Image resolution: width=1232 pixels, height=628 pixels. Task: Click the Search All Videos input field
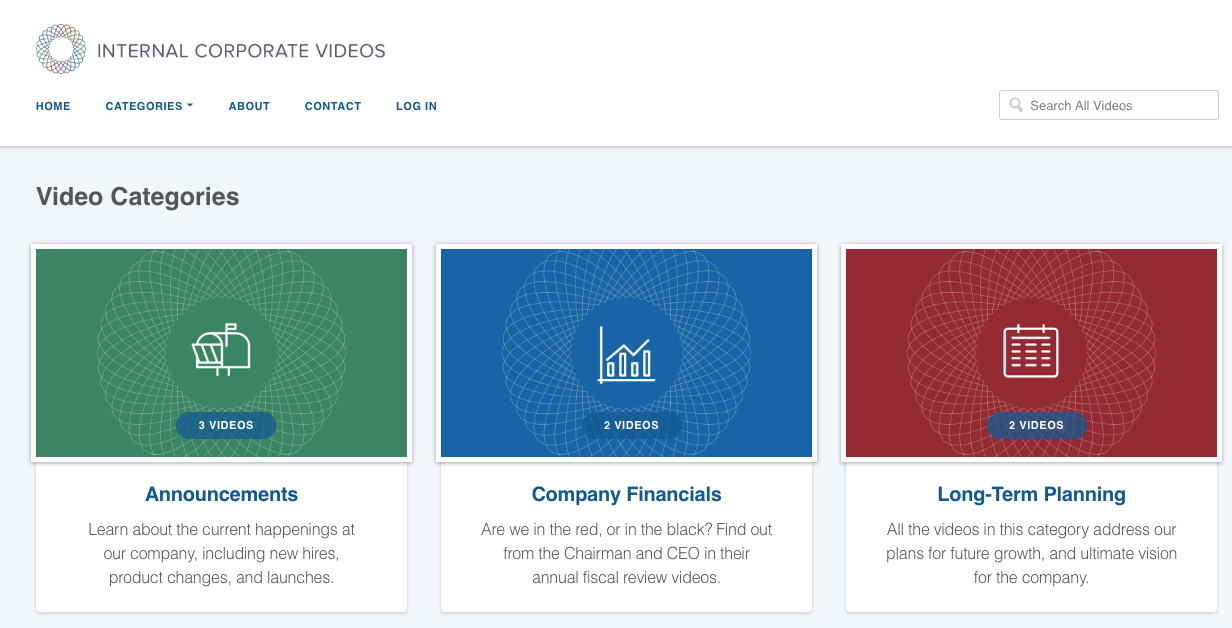(x=1108, y=104)
